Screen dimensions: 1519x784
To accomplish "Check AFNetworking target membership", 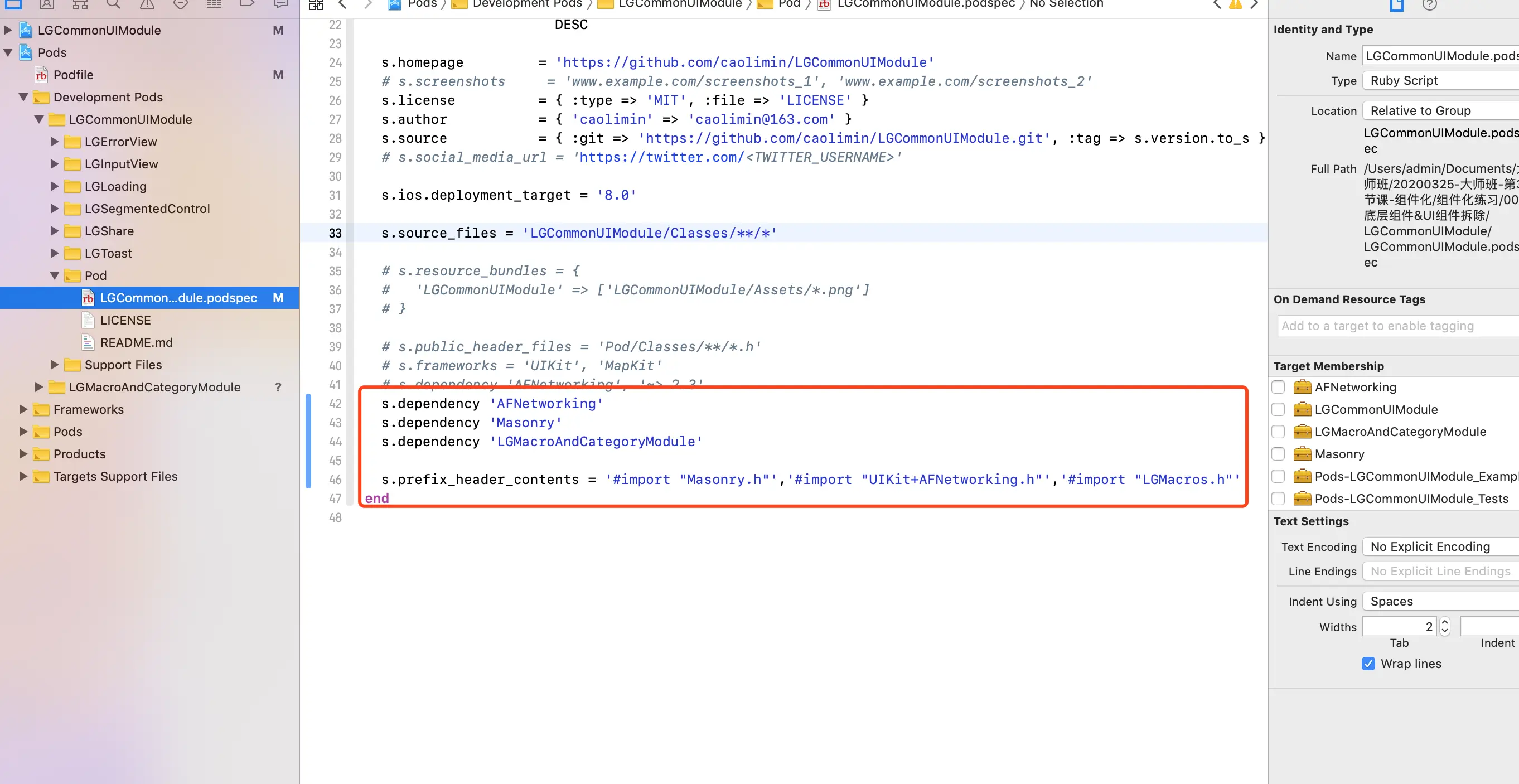I will point(1278,388).
